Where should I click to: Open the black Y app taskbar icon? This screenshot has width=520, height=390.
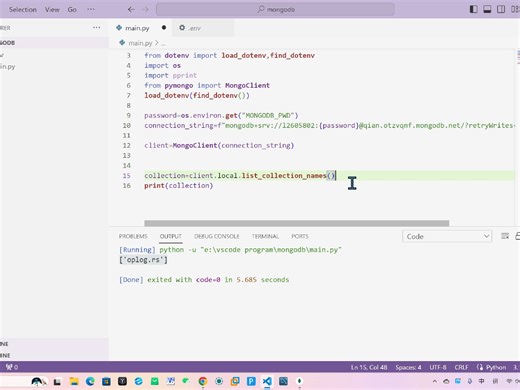122,381
